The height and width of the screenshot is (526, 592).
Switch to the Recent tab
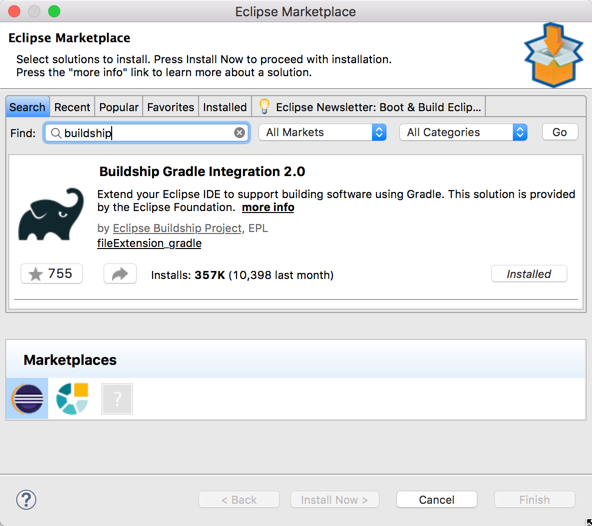[72, 107]
